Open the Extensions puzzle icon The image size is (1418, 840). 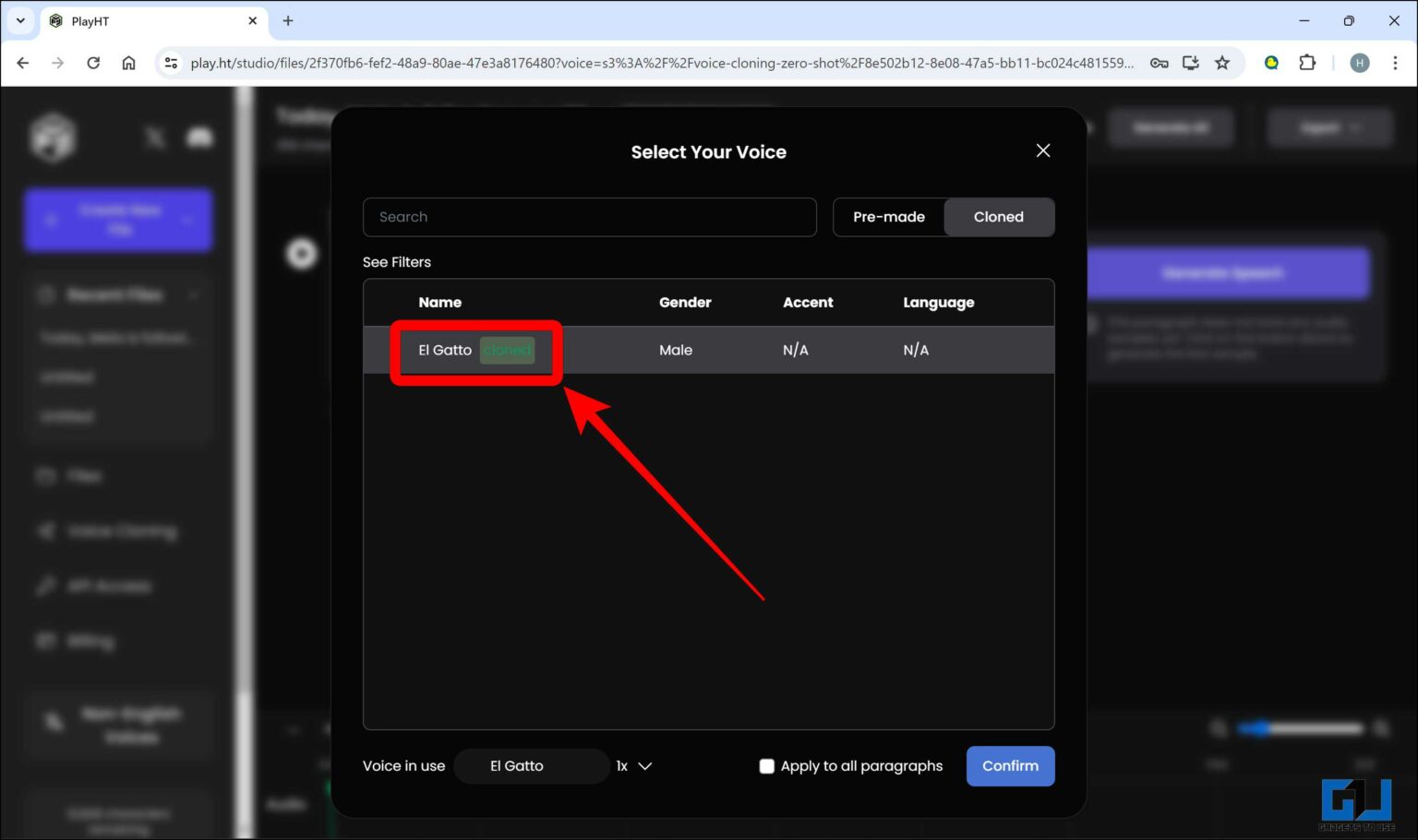1307,63
